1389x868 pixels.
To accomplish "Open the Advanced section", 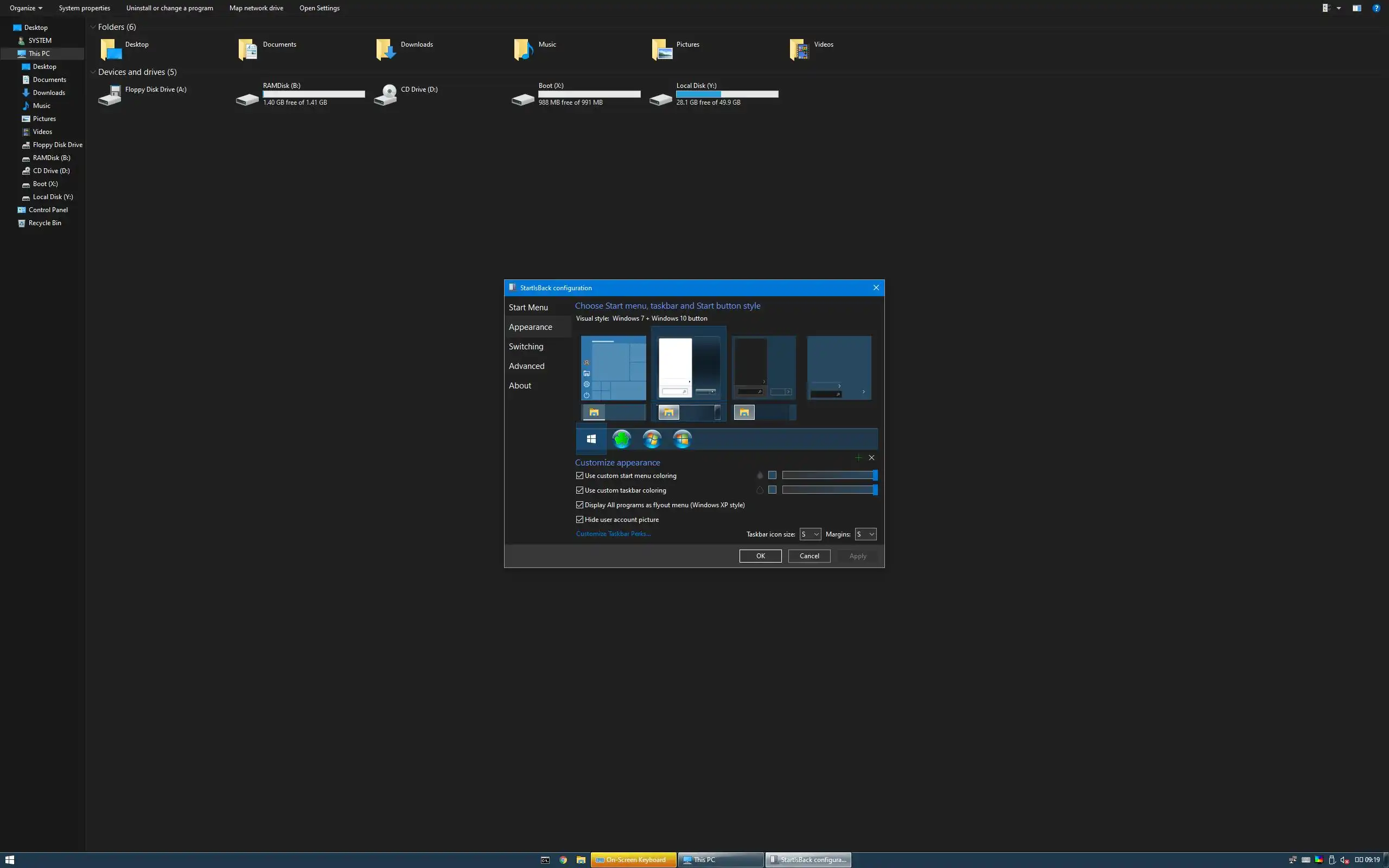I will tap(526, 366).
